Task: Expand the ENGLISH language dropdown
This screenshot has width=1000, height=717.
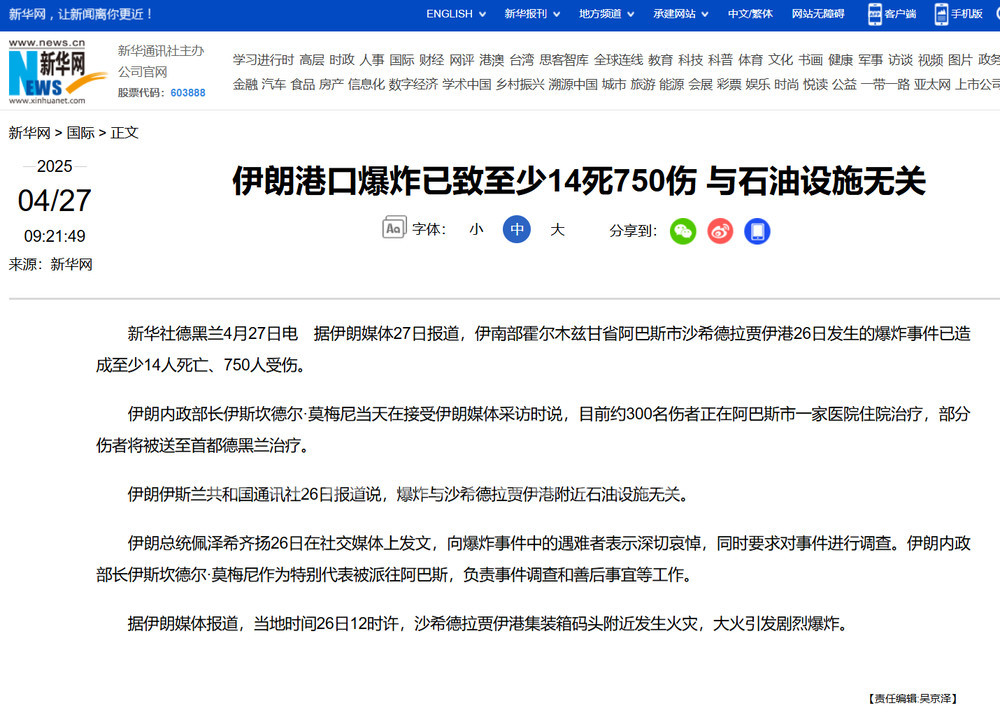Action: click(456, 14)
